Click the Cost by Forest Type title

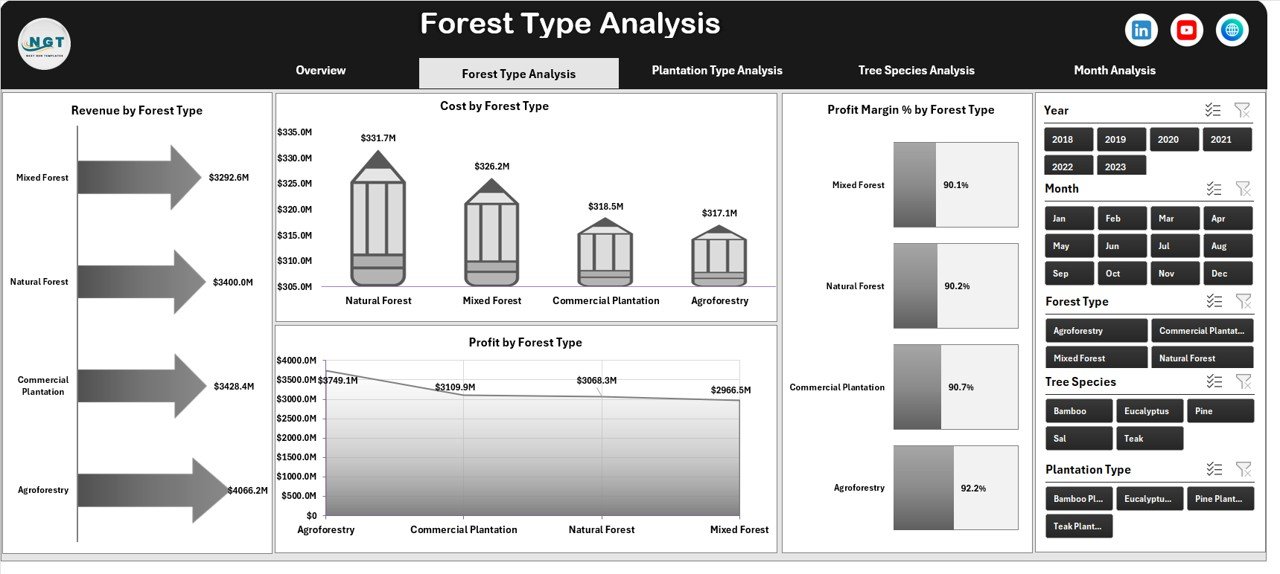pos(494,106)
